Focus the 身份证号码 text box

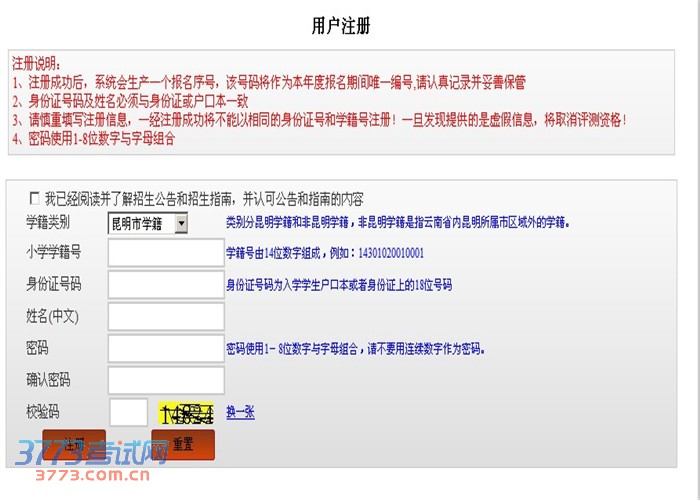coord(166,285)
